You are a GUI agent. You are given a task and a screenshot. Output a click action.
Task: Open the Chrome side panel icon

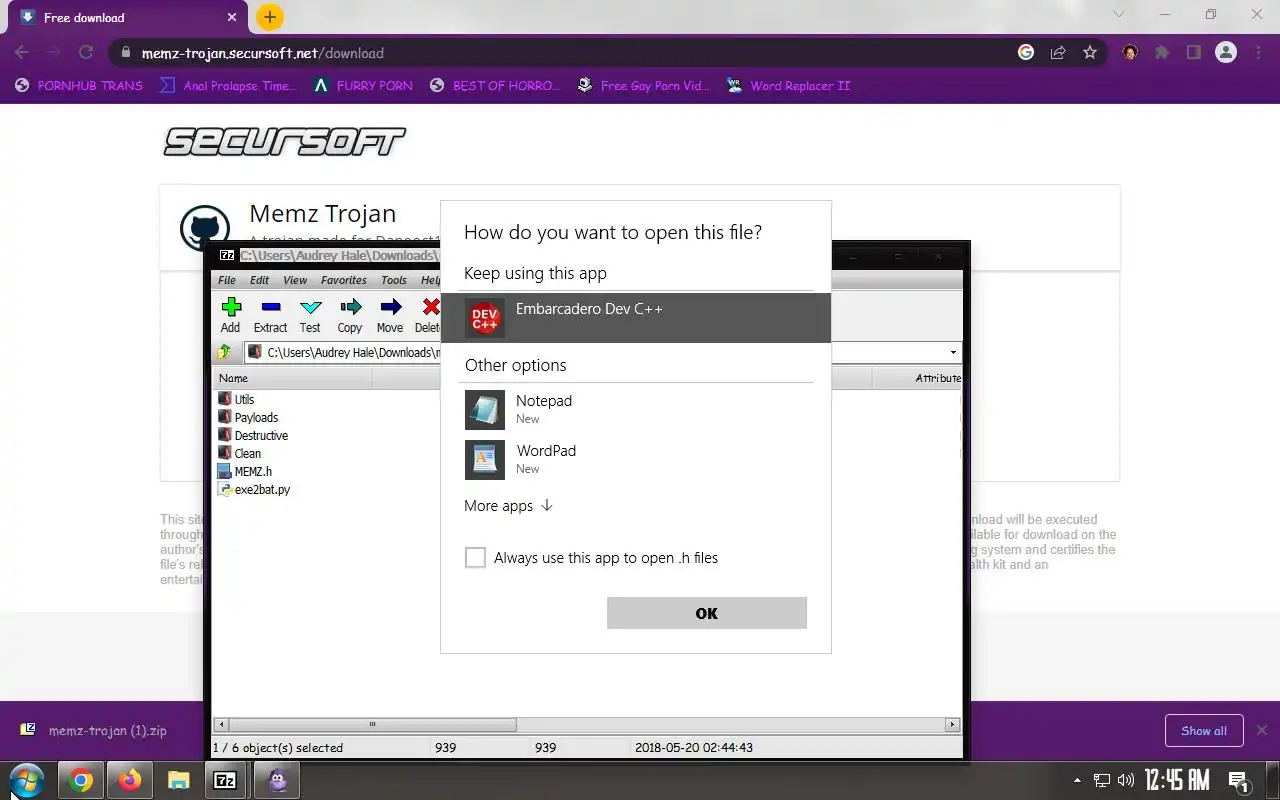[x=1193, y=53]
